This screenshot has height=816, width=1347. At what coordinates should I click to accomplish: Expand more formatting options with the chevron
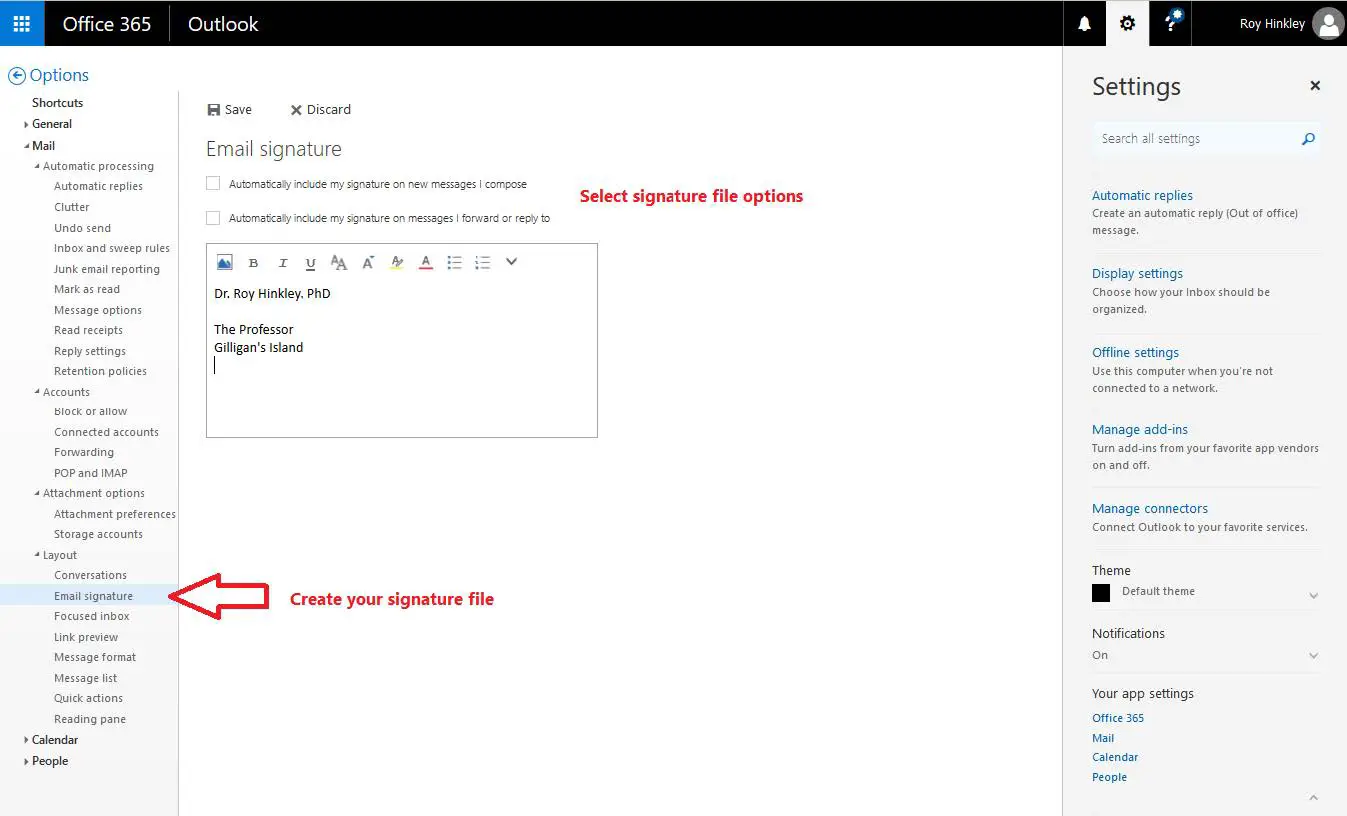[511, 261]
